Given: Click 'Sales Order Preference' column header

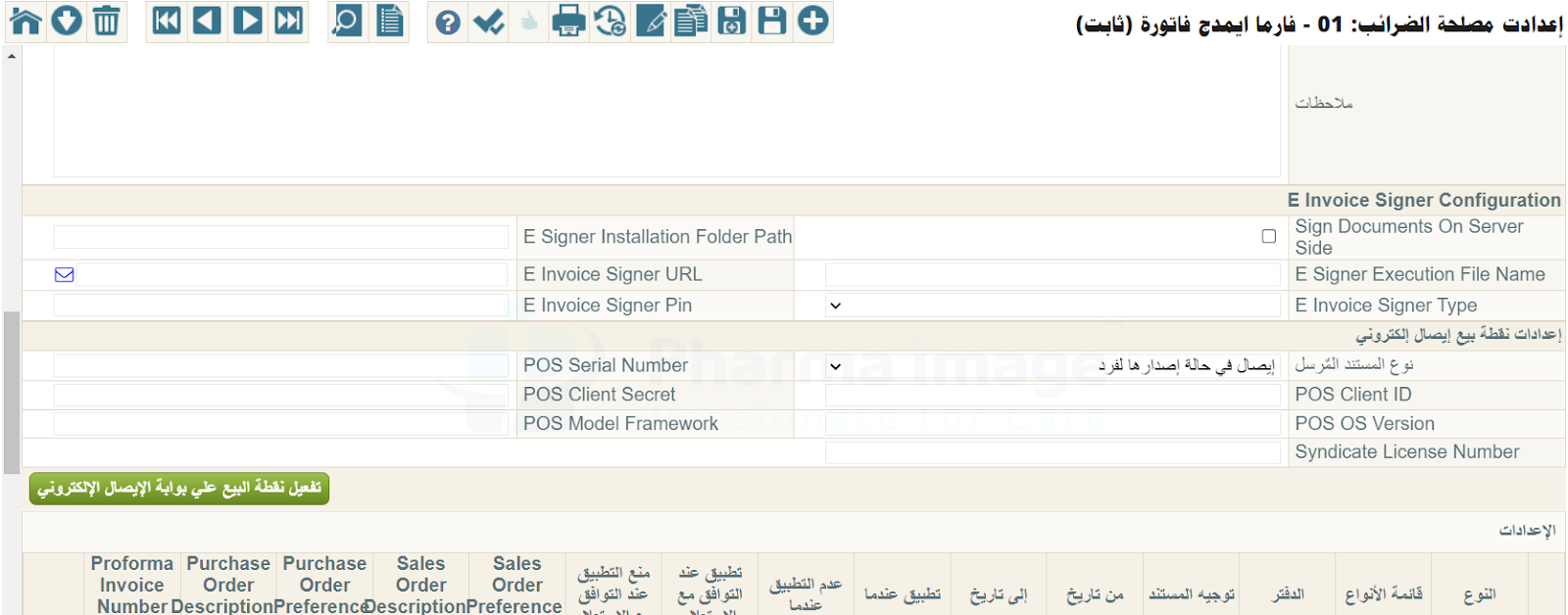Looking at the screenshot, I should click(x=516, y=586).
